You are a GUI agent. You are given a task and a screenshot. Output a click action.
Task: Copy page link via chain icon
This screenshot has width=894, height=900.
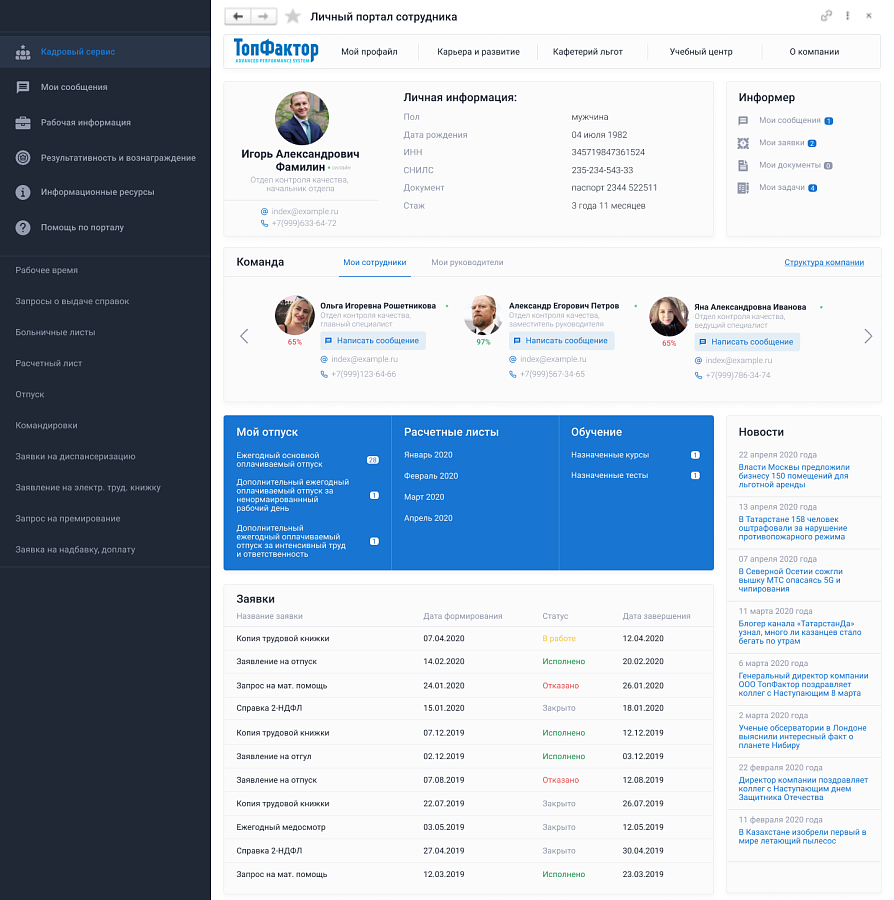point(826,16)
